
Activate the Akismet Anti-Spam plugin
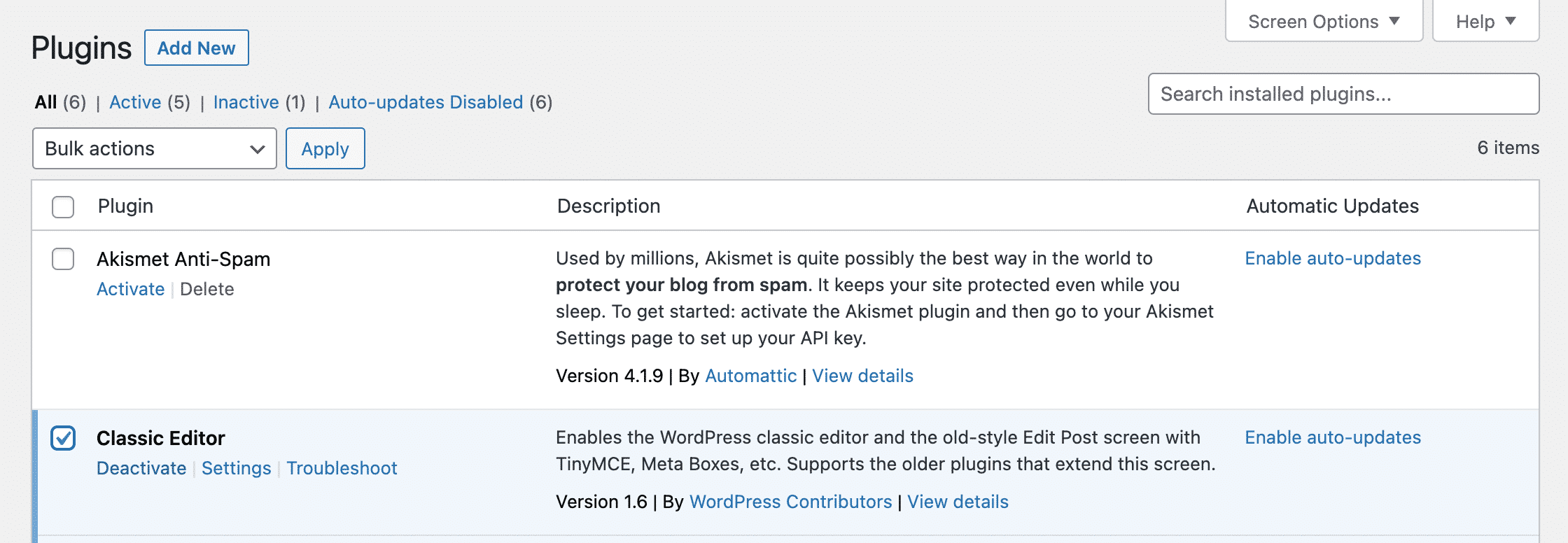[131, 289]
